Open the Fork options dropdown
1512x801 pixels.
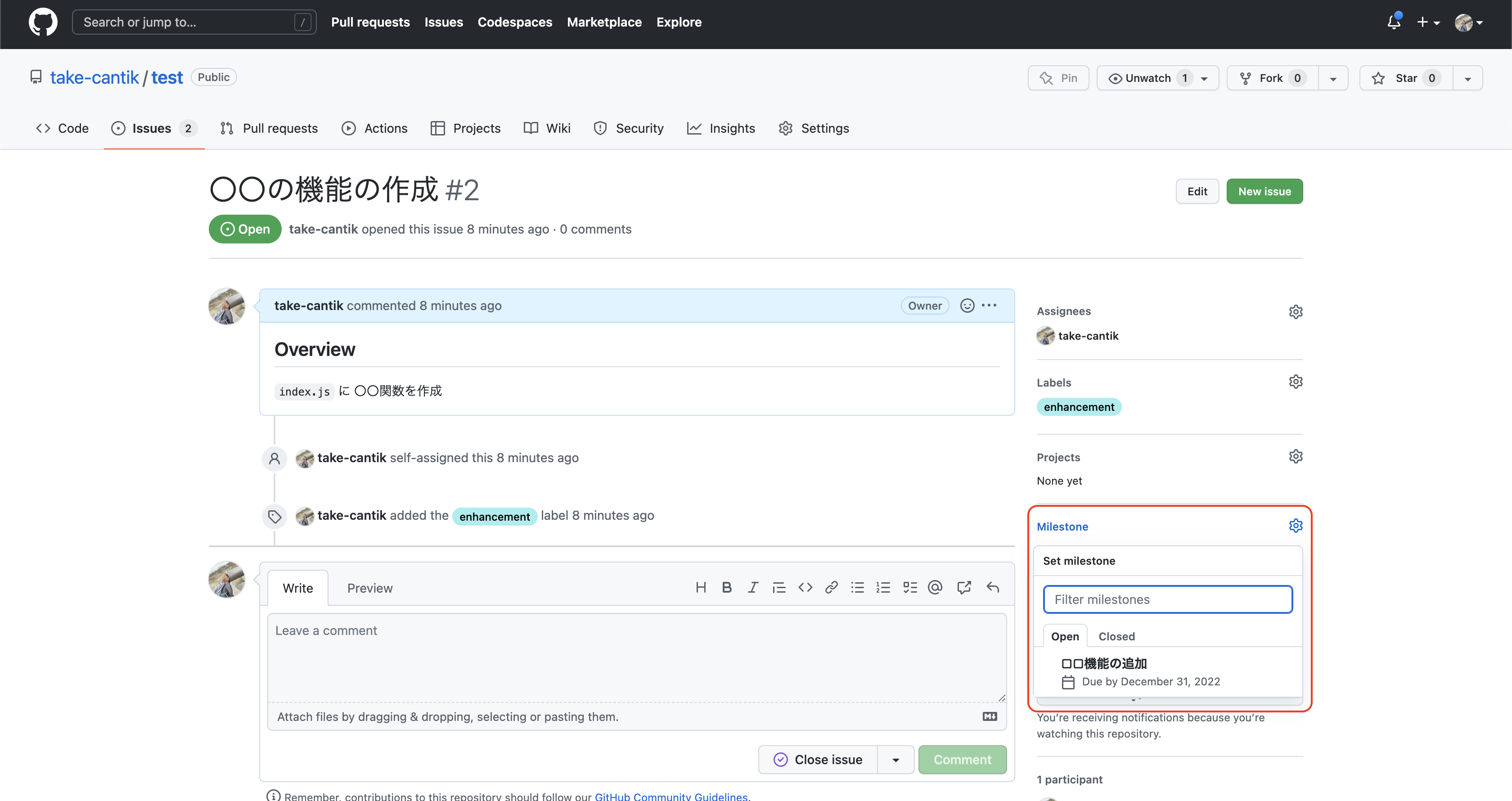(1333, 77)
